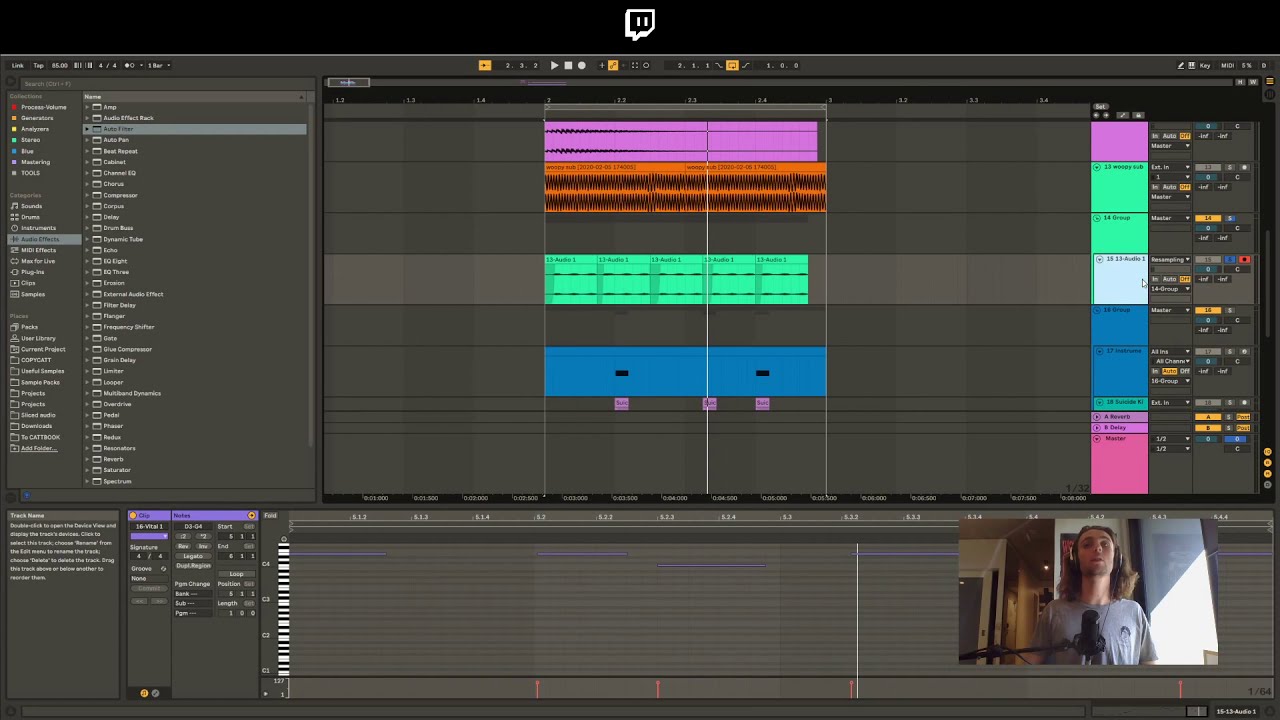Screen dimensions: 1280x720
Task: Solo the 15 13-Audio 1 track
Action: pos(1230,260)
